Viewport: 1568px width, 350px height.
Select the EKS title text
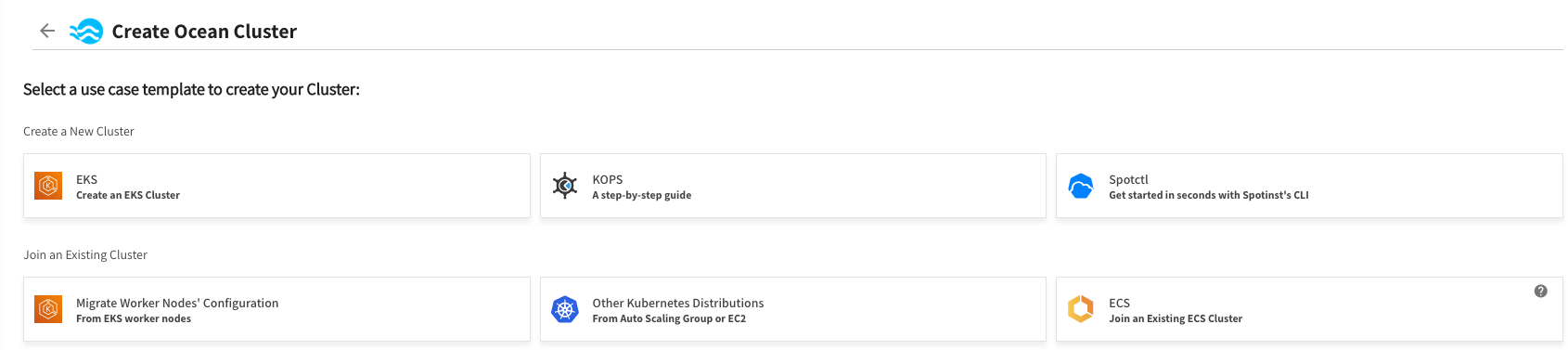click(x=86, y=179)
